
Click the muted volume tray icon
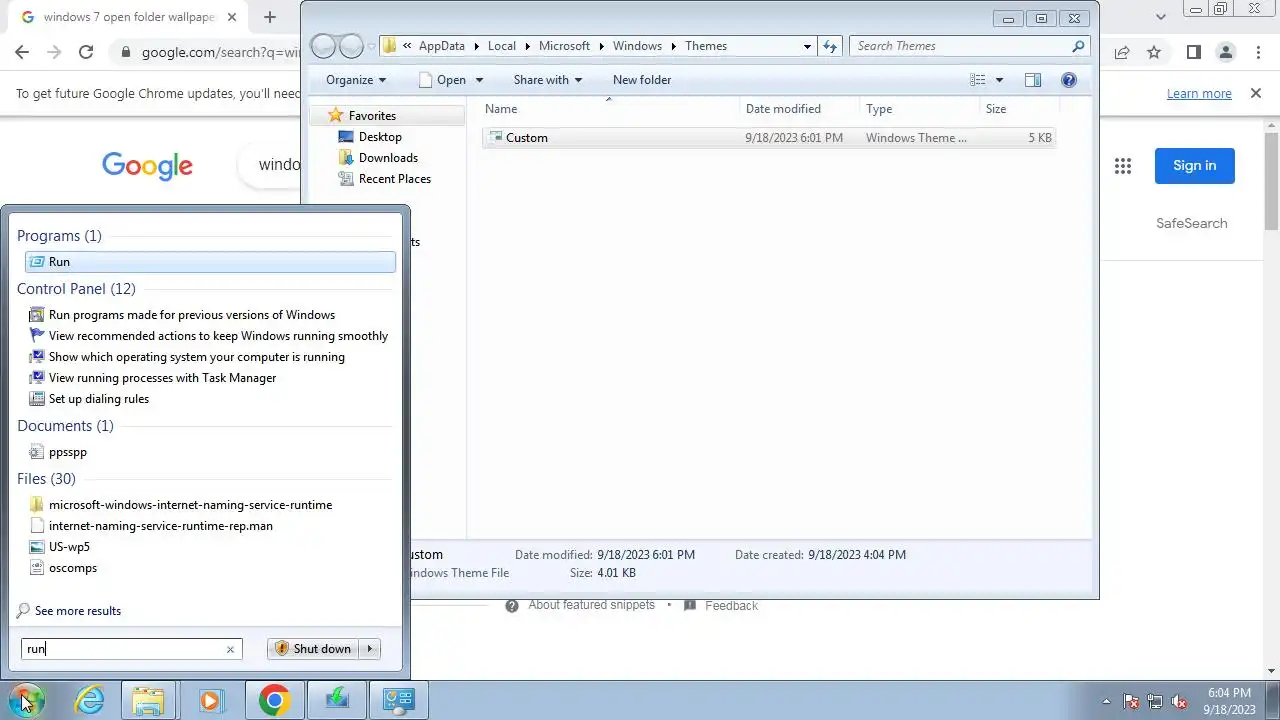pos(1179,702)
